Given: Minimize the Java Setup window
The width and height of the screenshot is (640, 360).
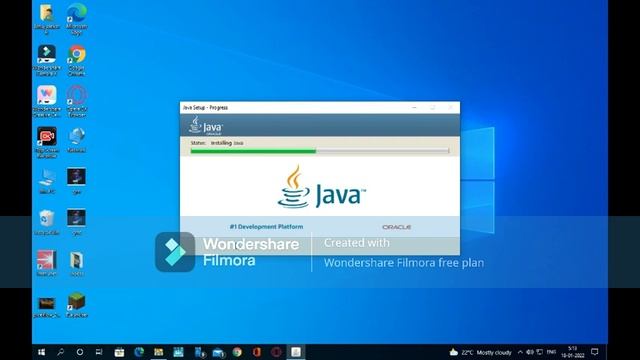Looking at the screenshot, I should (x=414, y=107).
